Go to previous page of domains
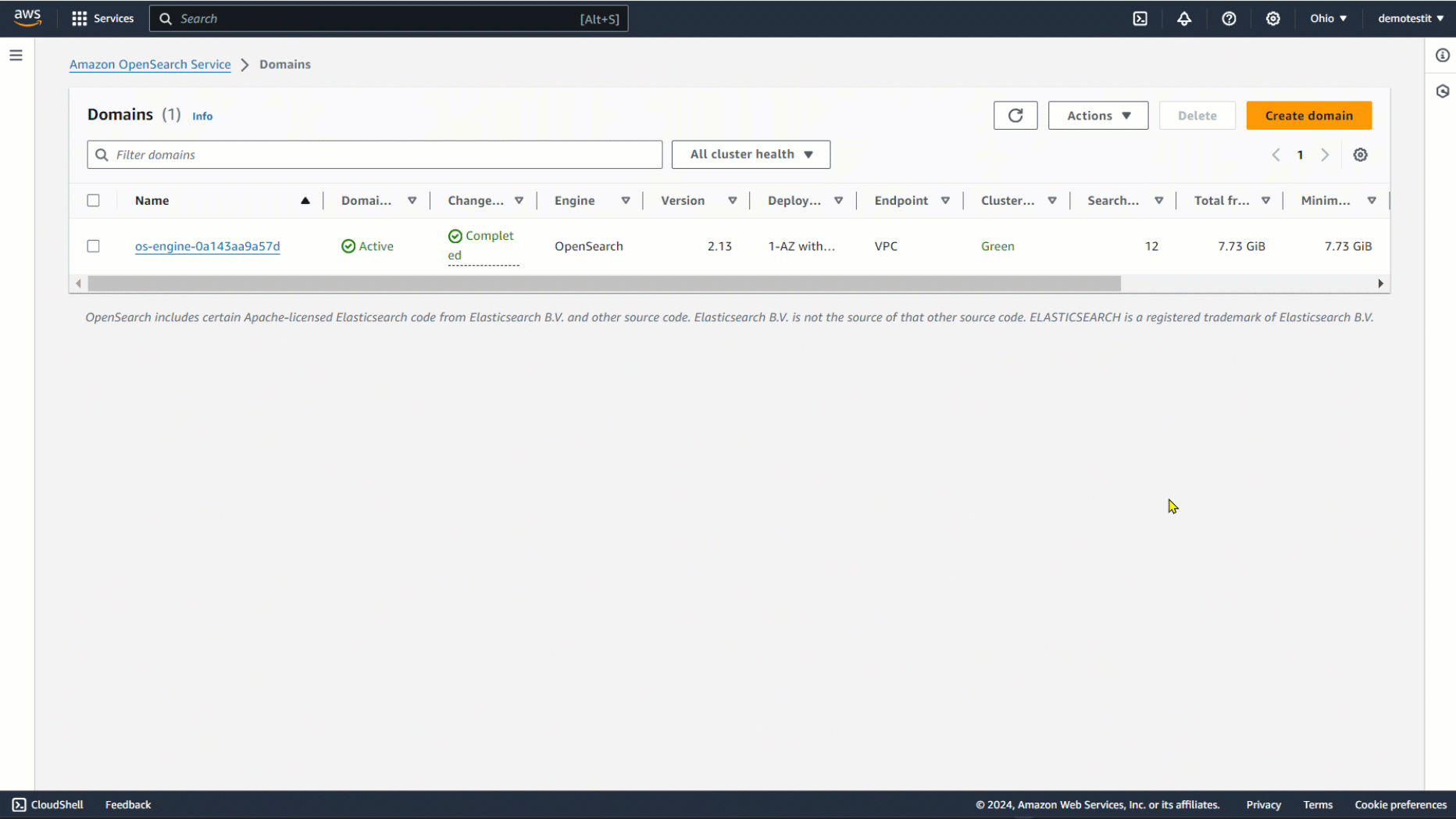Viewport: 1456px width, 819px height. (x=1276, y=155)
